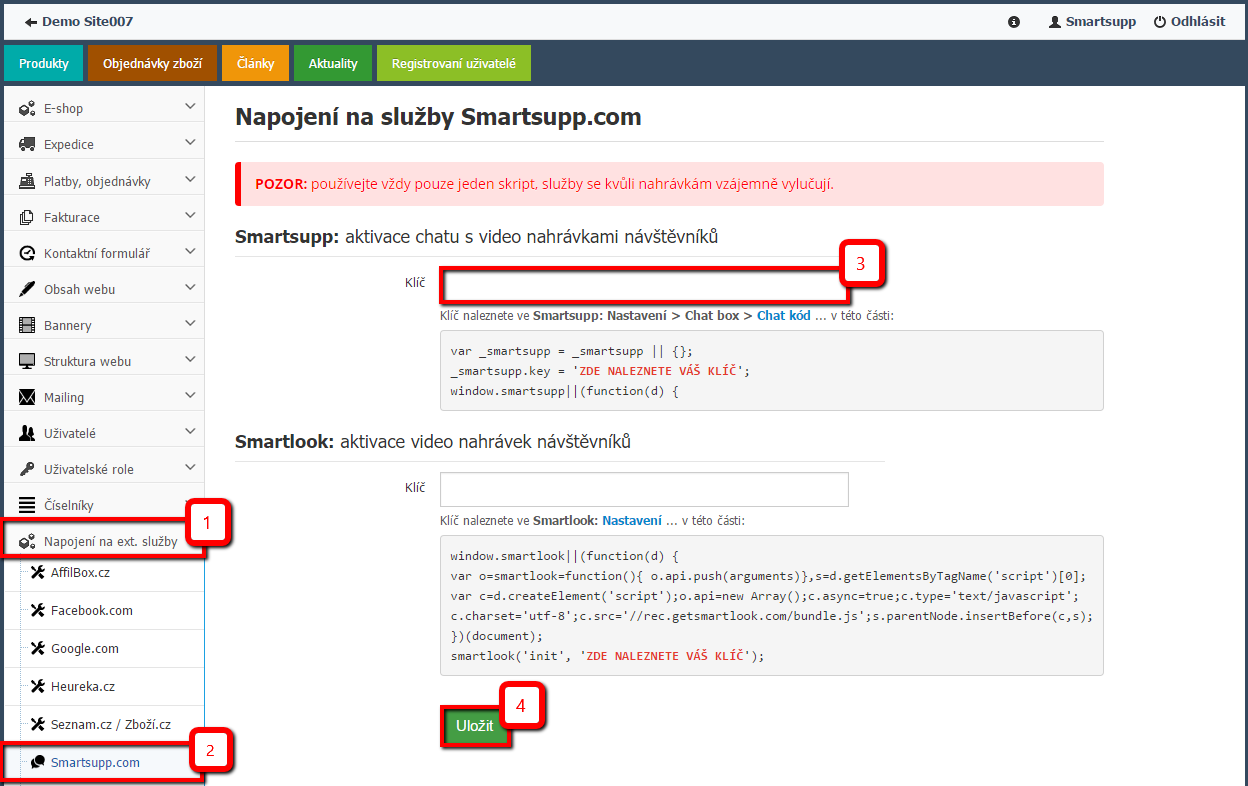Viewport: 1248px width, 786px height.
Task: Click the Struktura webu monitor icon
Action: pos(27,361)
